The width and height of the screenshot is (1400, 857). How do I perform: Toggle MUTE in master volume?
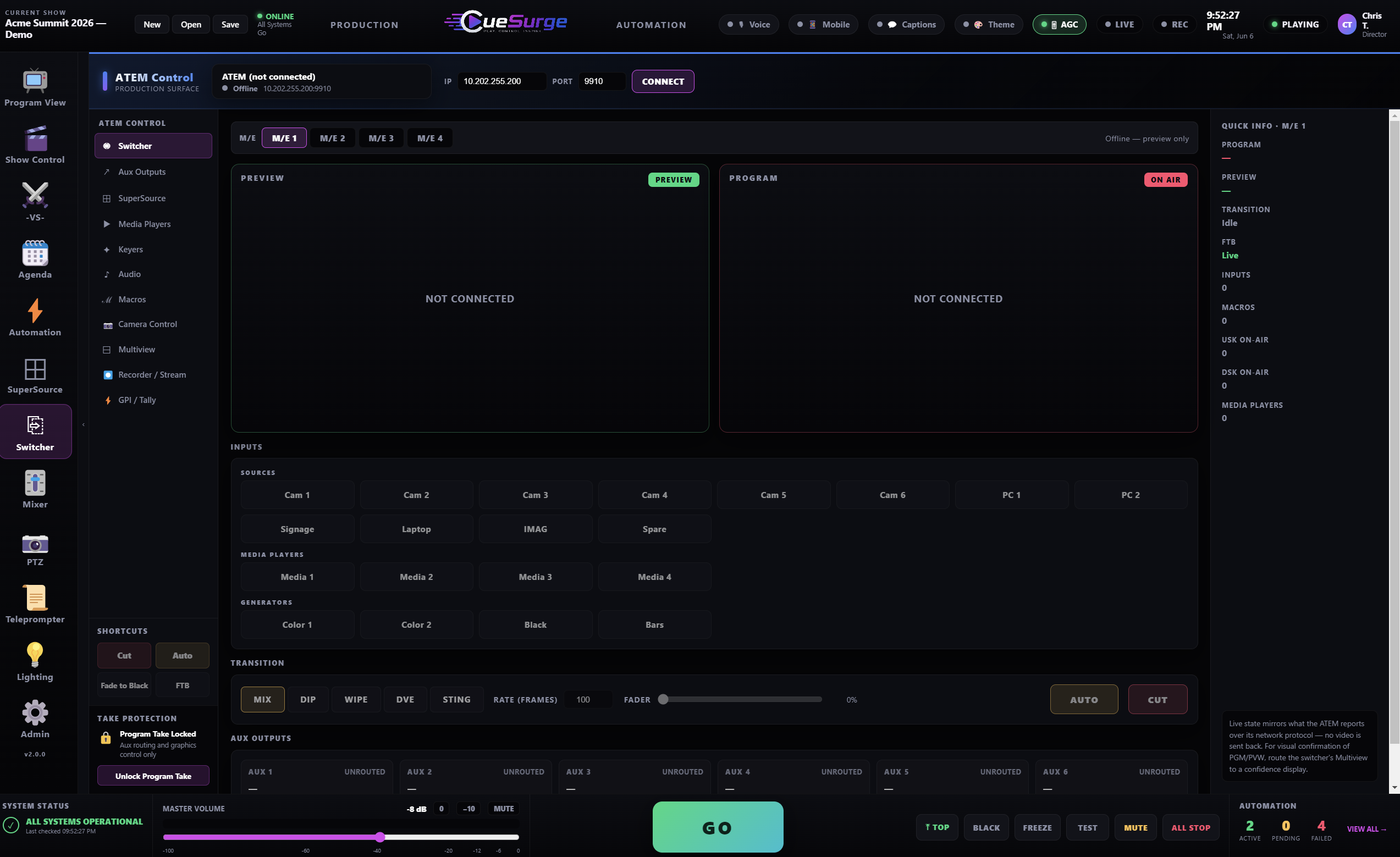[x=503, y=809]
